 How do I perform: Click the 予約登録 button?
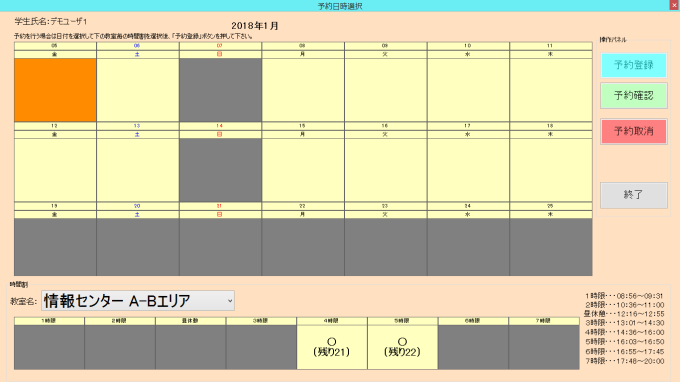coord(634,65)
